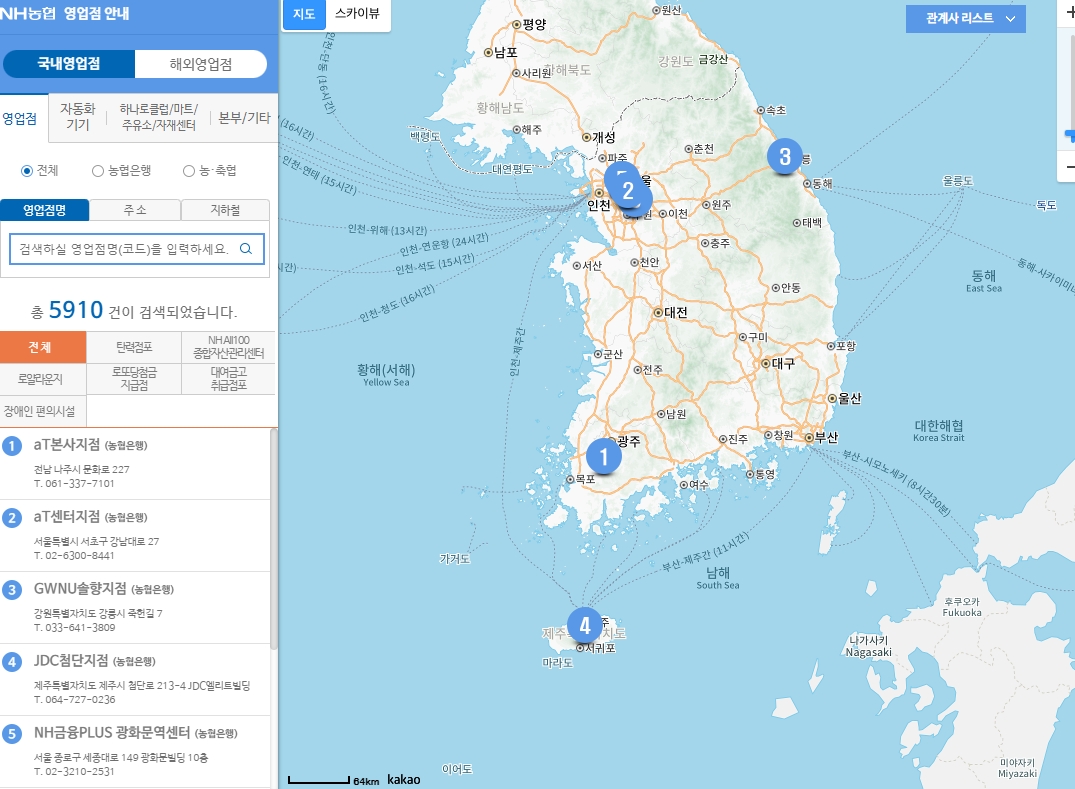Click phone number T. 02-3210-2531

(x=74, y=772)
